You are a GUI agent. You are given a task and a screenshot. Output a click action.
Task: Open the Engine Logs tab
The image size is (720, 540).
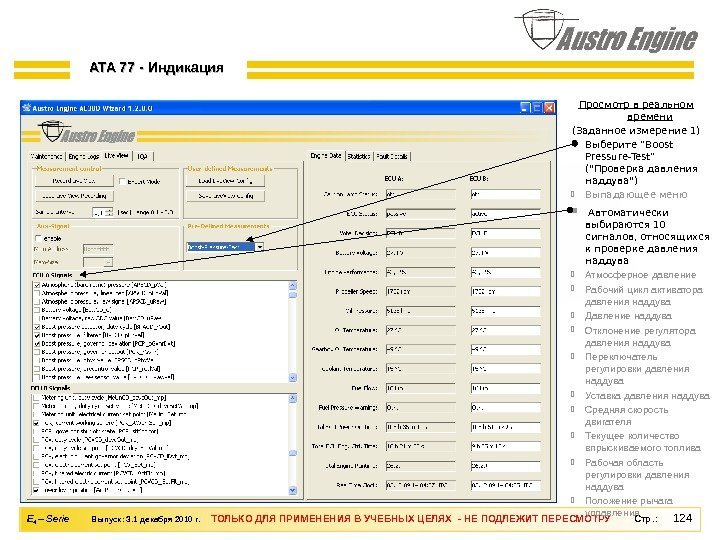pos(84,157)
